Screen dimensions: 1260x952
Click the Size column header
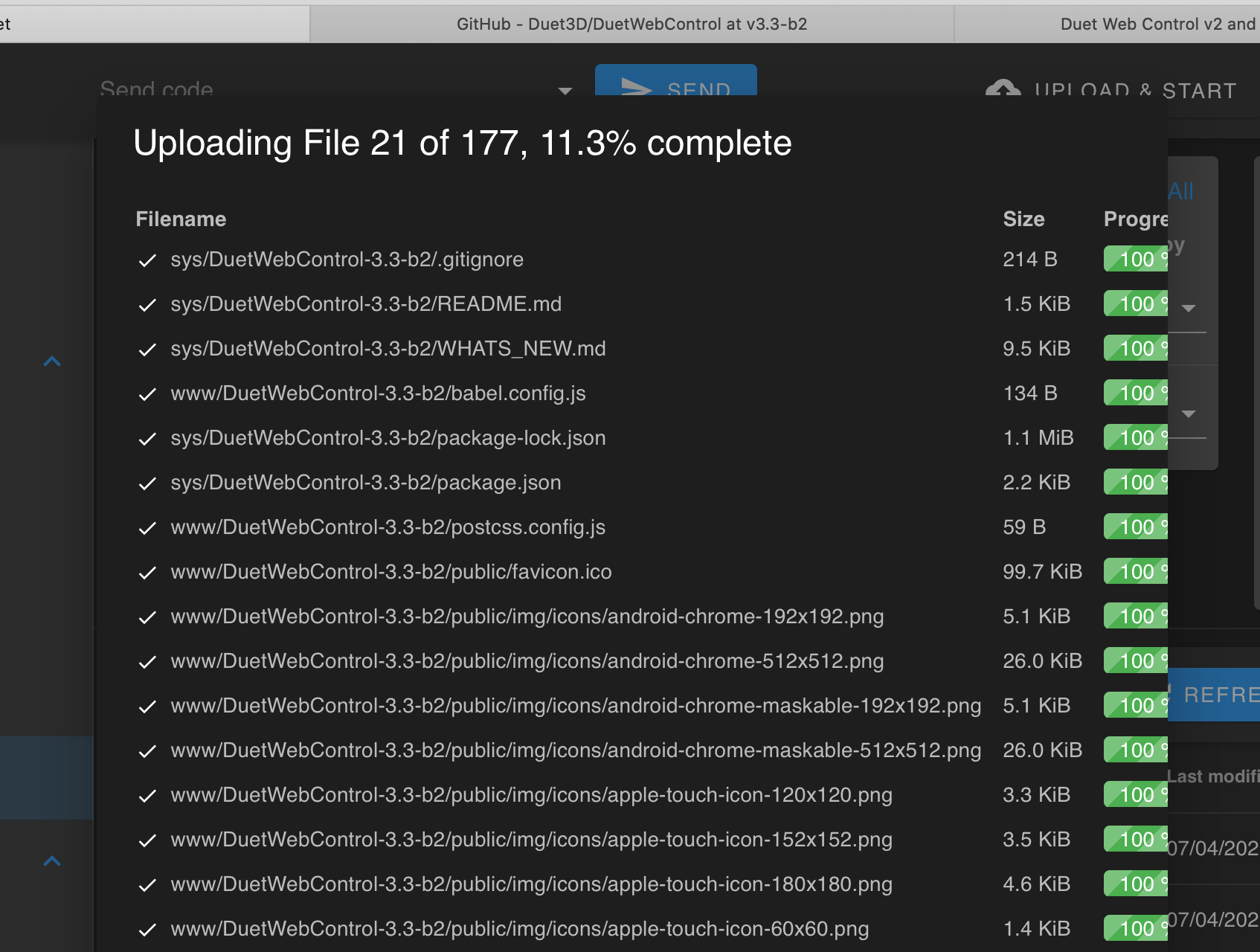tap(1023, 219)
